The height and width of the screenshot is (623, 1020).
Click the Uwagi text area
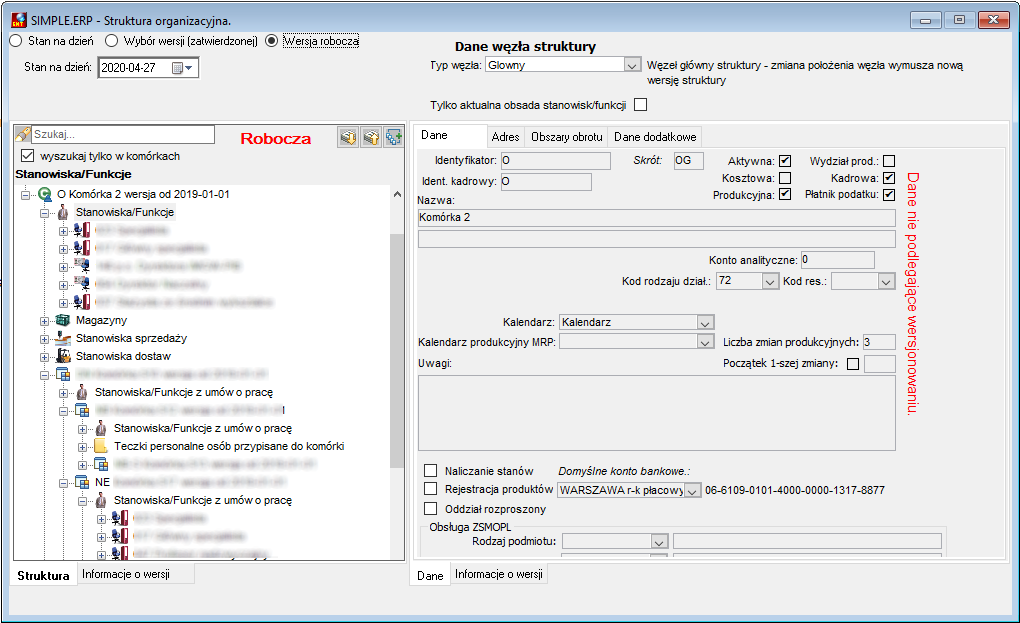click(656, 413)
